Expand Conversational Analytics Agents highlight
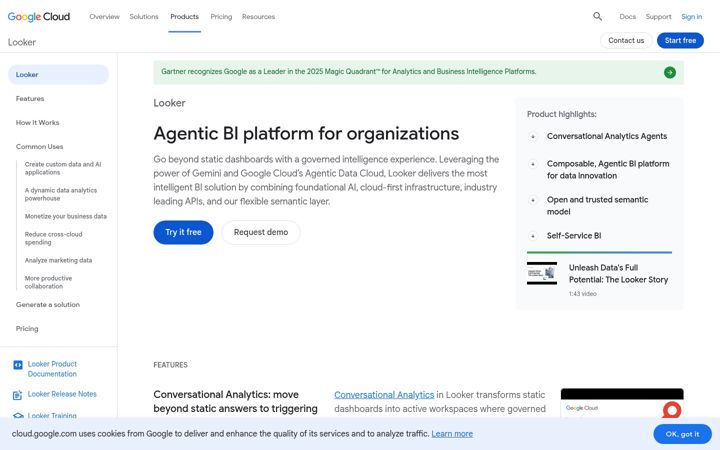 point(533,136)
